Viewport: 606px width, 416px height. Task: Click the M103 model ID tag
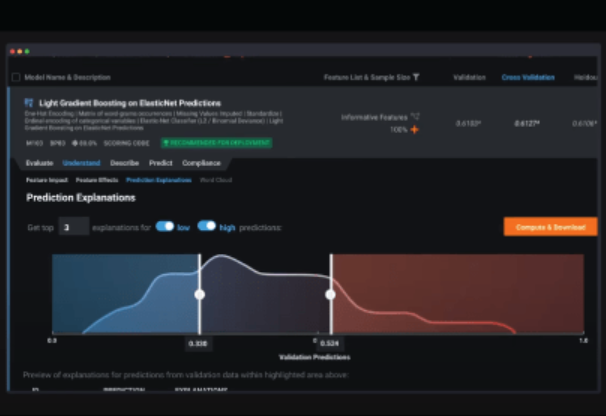[x=34, y=143]
